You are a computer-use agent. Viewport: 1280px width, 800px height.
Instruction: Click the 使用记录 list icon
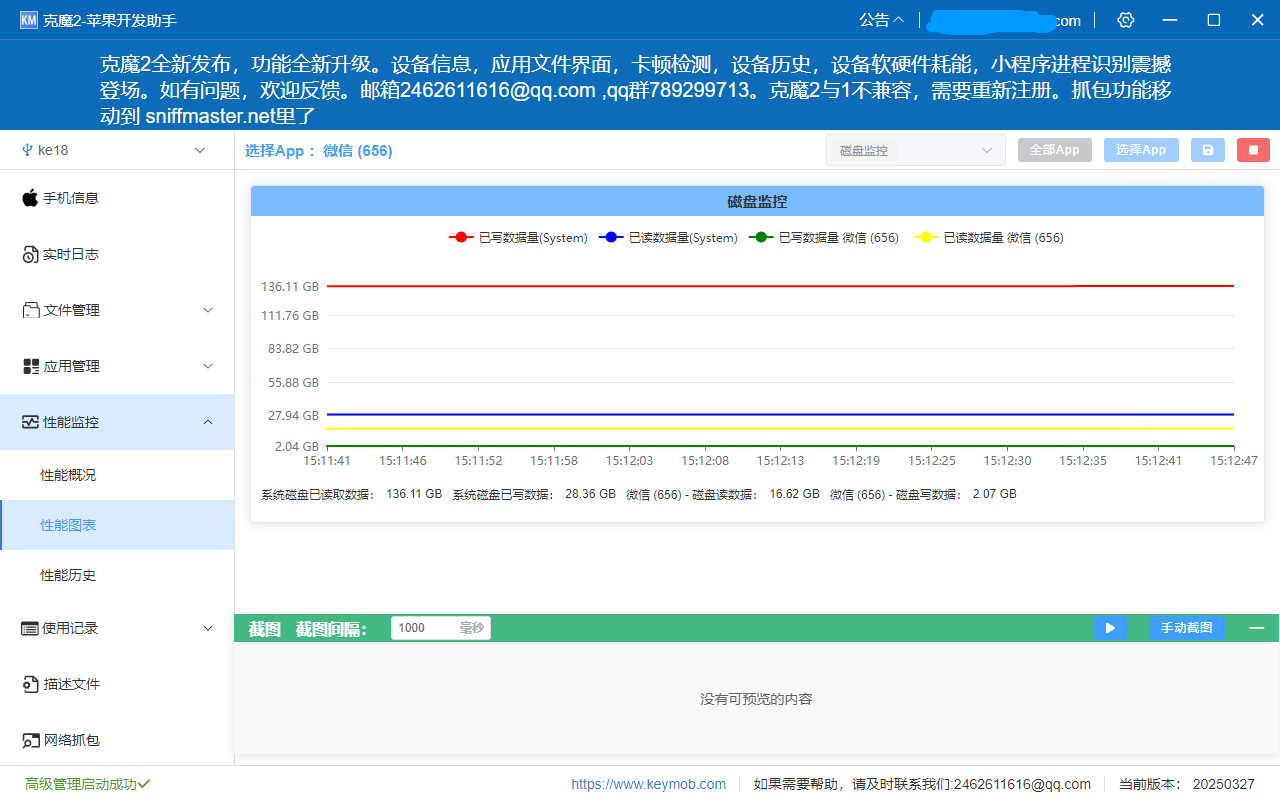pos(30,628)
